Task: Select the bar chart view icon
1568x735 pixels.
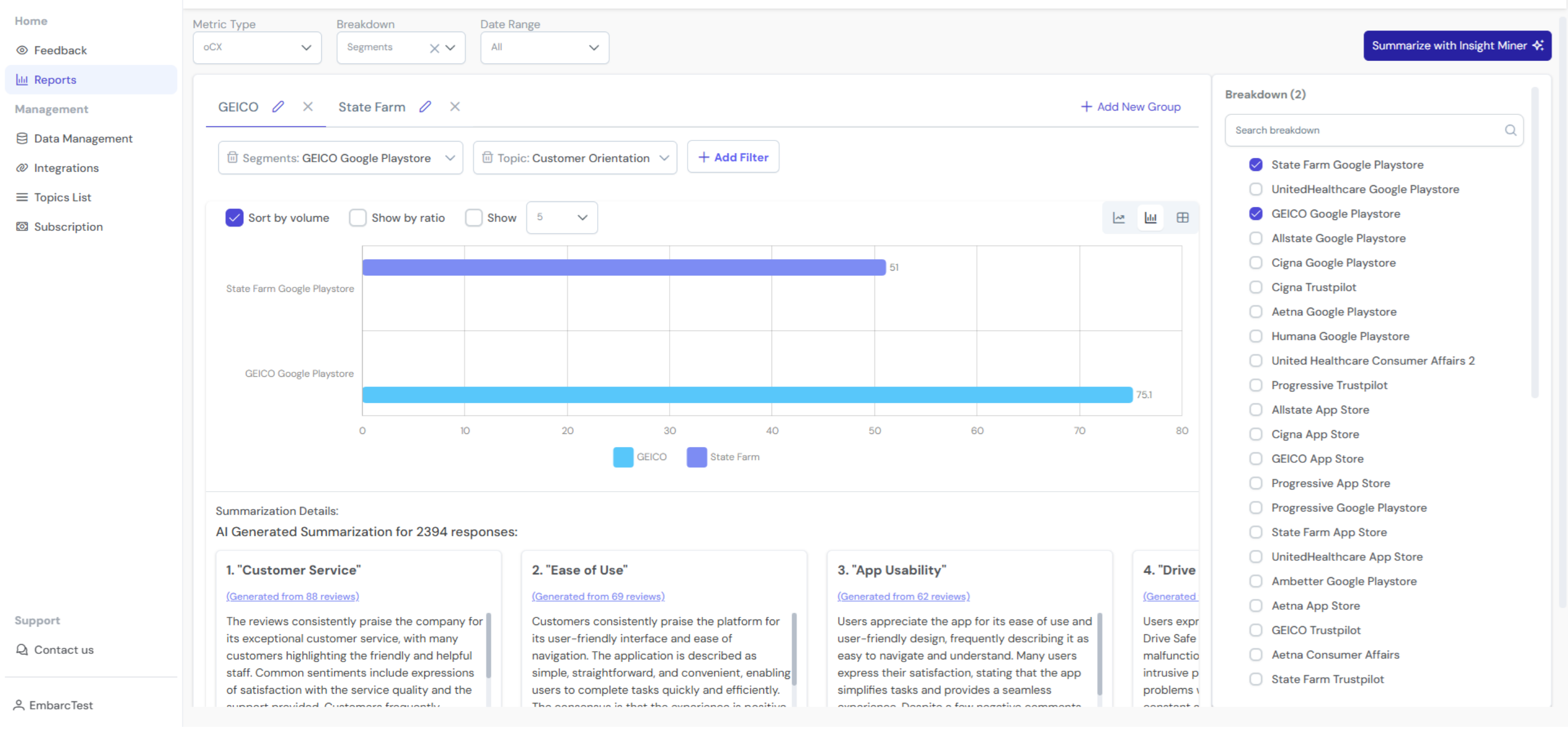Action: 1150,217
